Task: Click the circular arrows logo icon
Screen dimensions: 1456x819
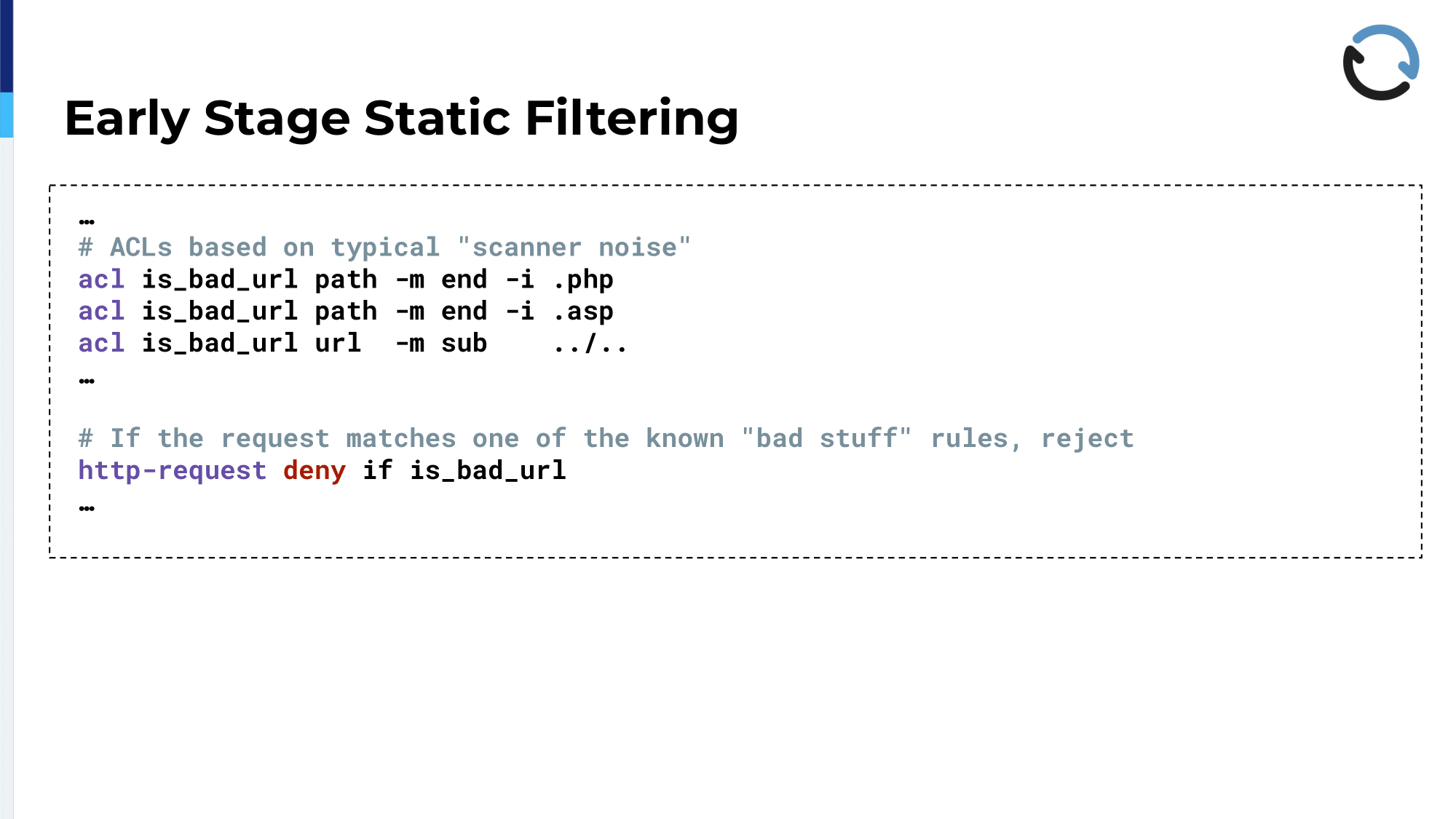Action: point(1381,63)
